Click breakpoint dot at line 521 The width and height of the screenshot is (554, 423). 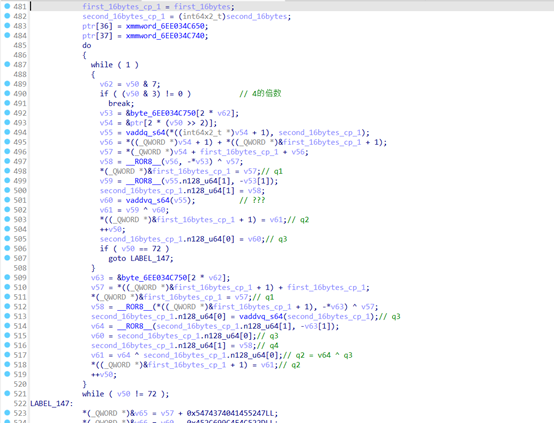point(7,393)
